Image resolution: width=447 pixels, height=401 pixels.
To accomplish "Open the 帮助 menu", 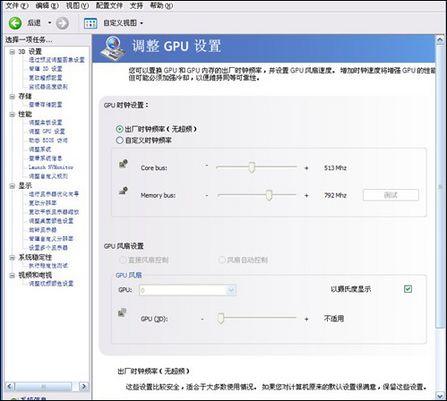I will click(x=161, y=6).
